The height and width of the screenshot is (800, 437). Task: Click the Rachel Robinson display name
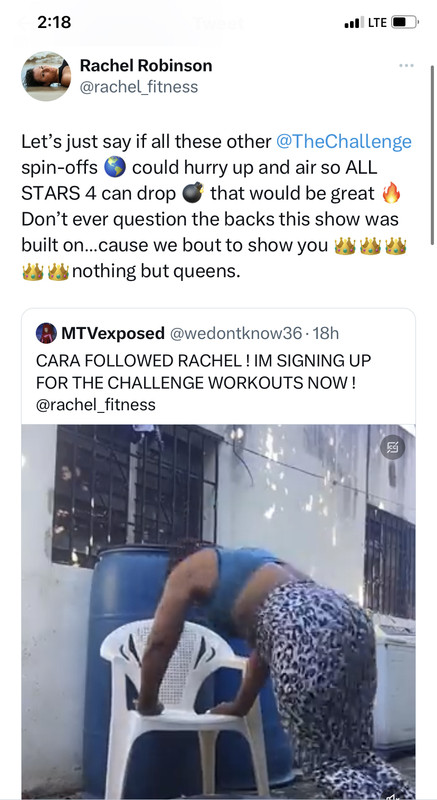coord(146,65)
